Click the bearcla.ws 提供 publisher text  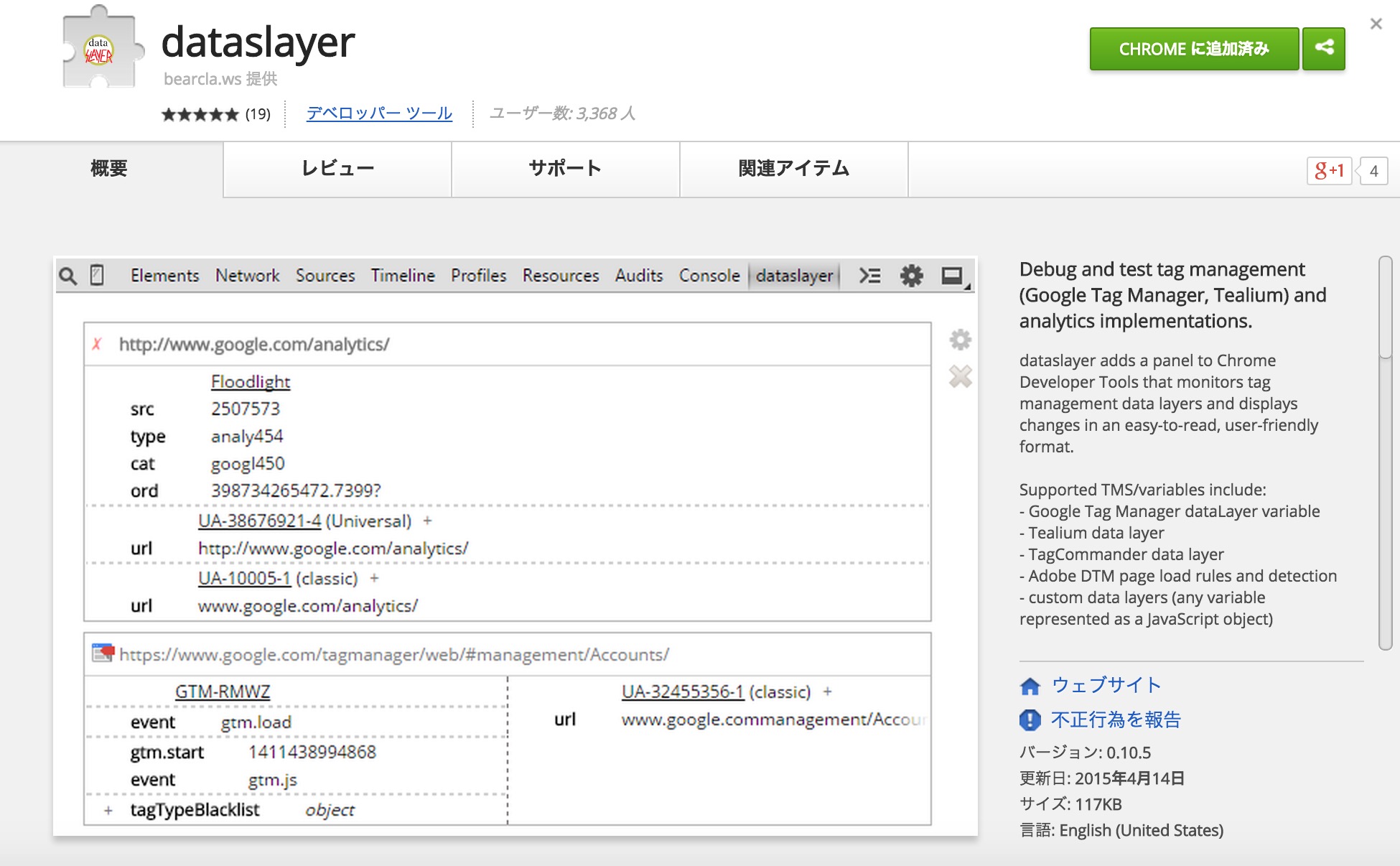(220, 79)
